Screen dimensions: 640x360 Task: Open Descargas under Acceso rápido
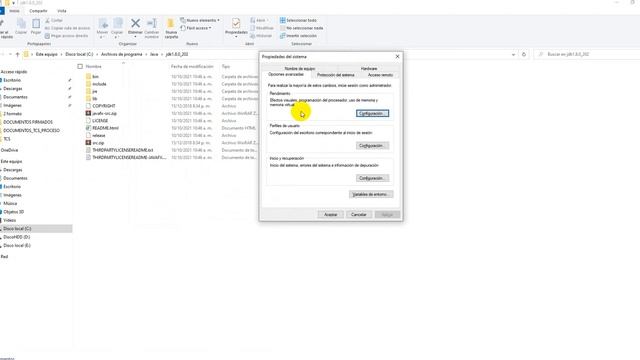coord(13,89)
